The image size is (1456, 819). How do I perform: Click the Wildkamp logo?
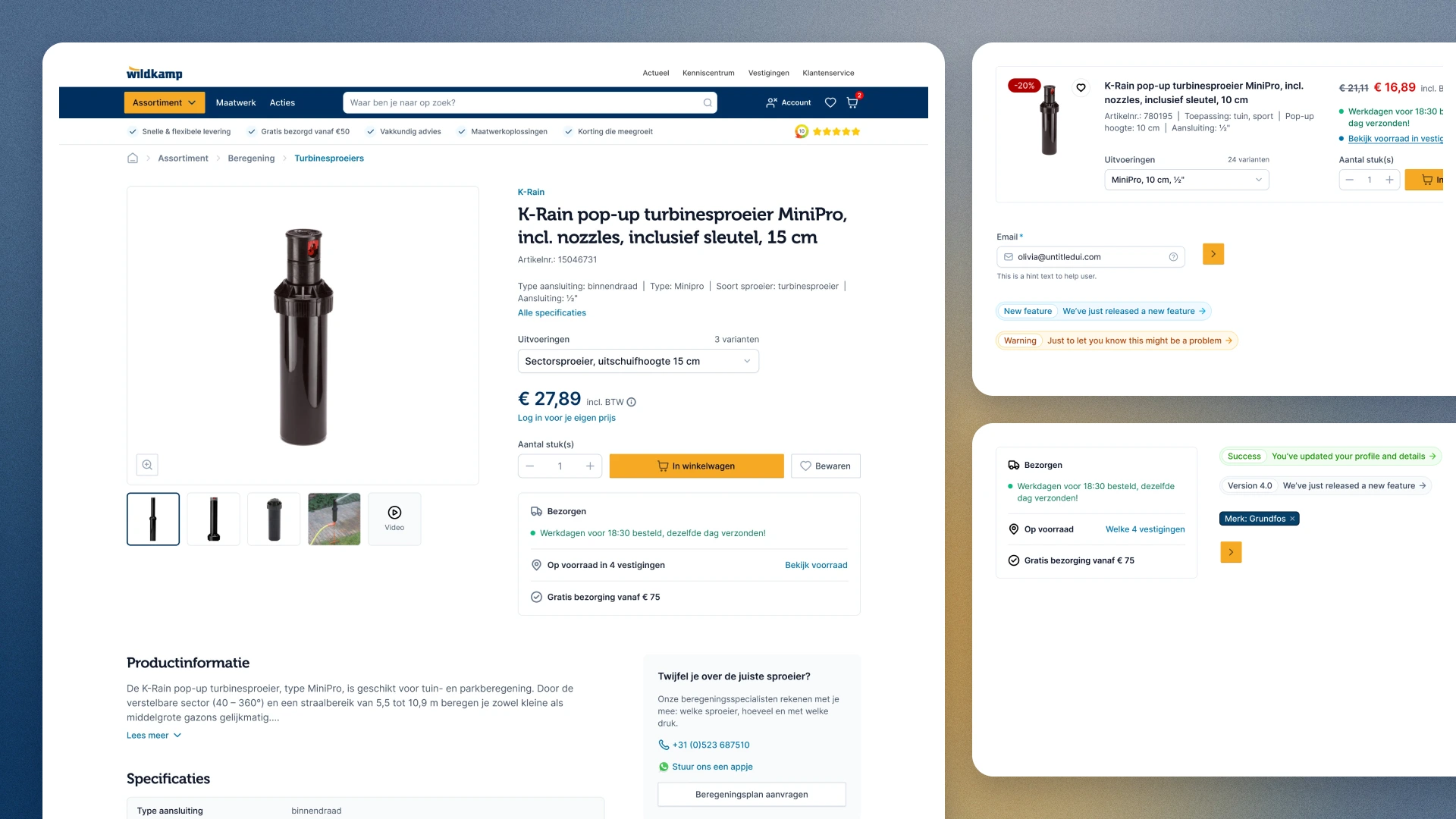[x=154, y=73]
